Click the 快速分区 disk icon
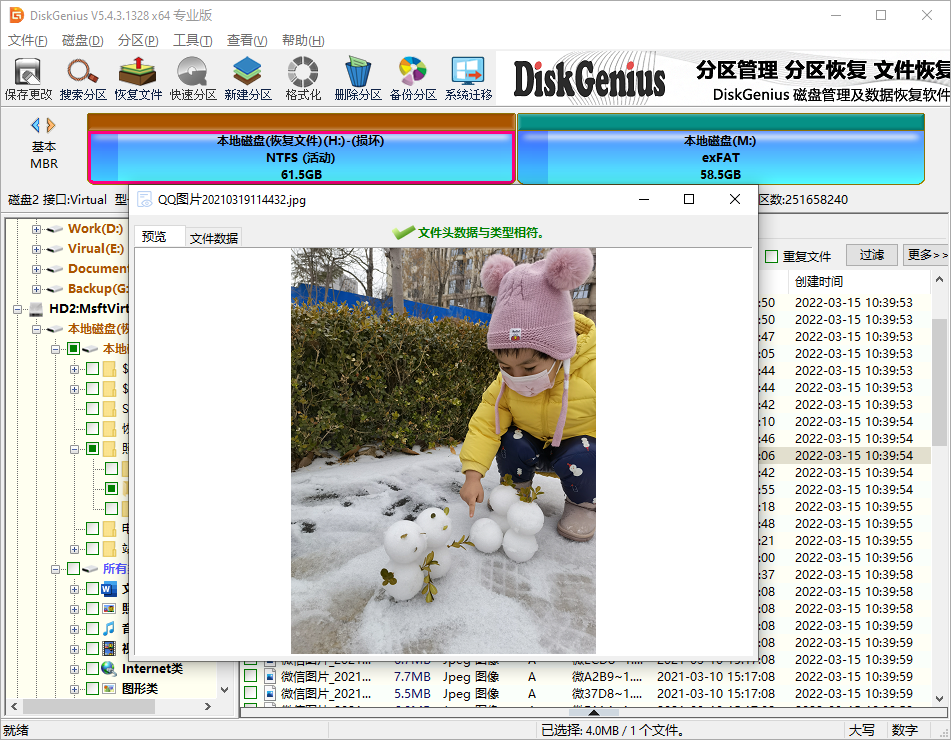Image resolution: width=951 pixels, height=740 pixels. tap(193, 78)
